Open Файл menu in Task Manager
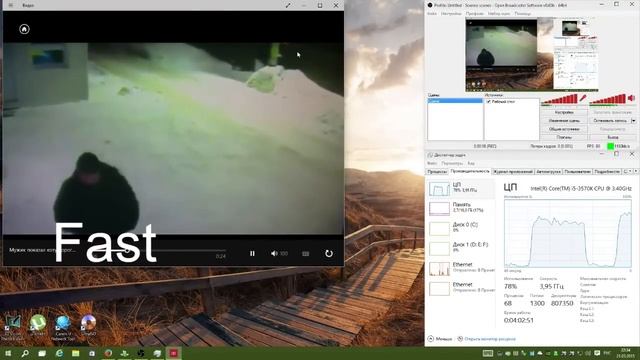Image resolution: width=640 pixels, height=360 pixels. point(431,163)
